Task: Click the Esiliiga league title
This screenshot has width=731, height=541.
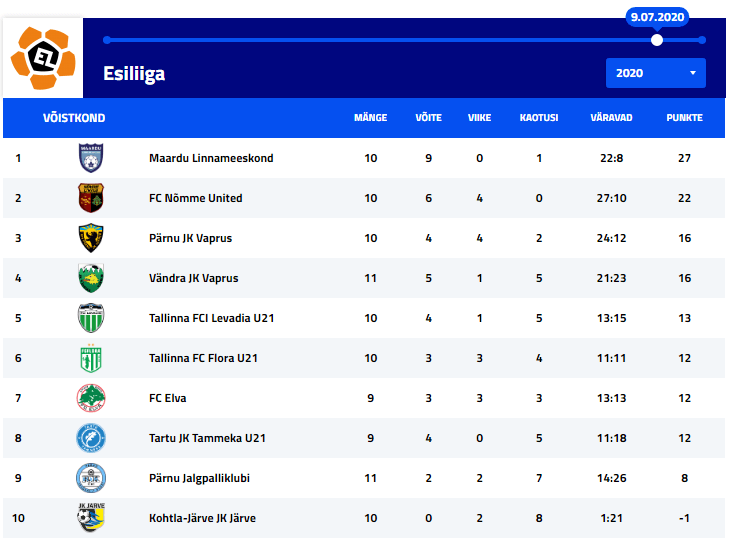Action: [134, 74]
